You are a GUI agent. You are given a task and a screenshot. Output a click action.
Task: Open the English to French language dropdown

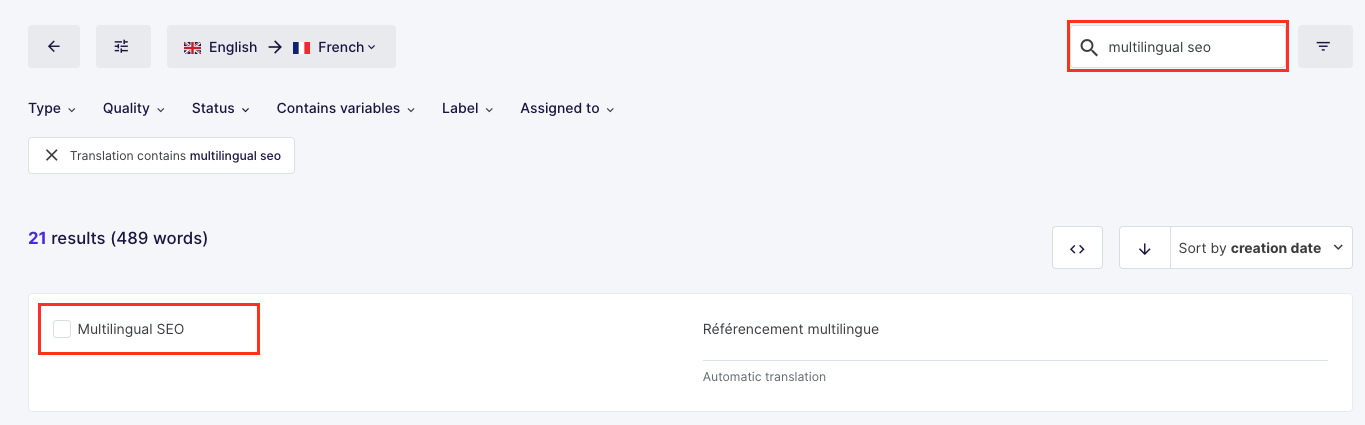281,47
